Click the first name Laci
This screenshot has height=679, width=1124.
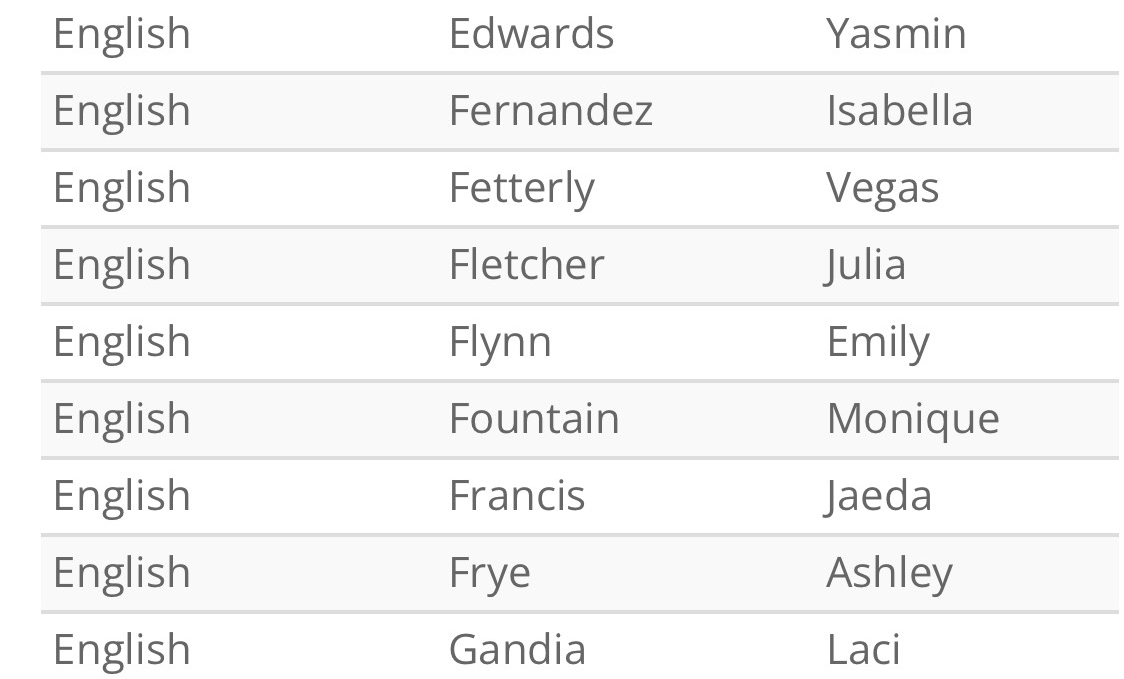863,650
